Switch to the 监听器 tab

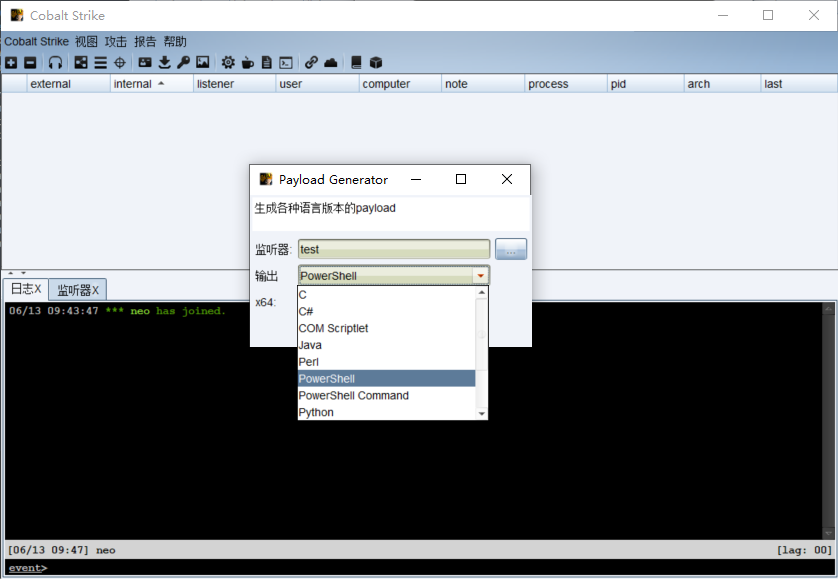78,290
